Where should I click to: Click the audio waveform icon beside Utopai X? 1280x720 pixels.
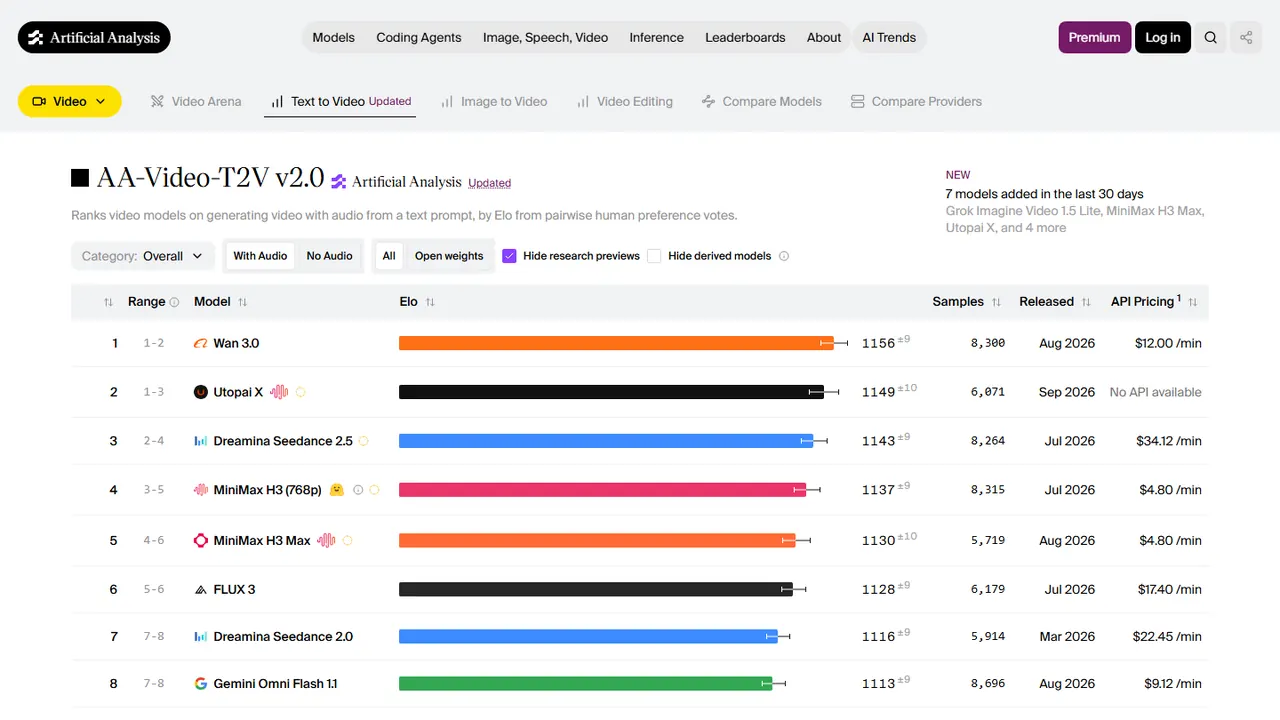[279, 392]
